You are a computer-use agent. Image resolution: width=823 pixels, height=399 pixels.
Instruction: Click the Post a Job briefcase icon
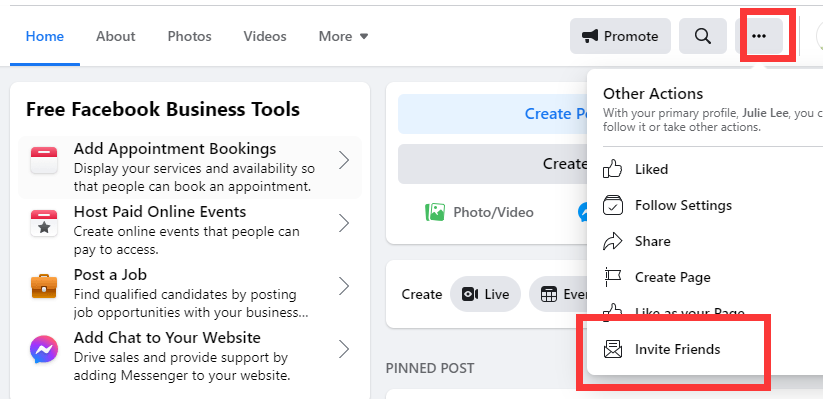44,286
